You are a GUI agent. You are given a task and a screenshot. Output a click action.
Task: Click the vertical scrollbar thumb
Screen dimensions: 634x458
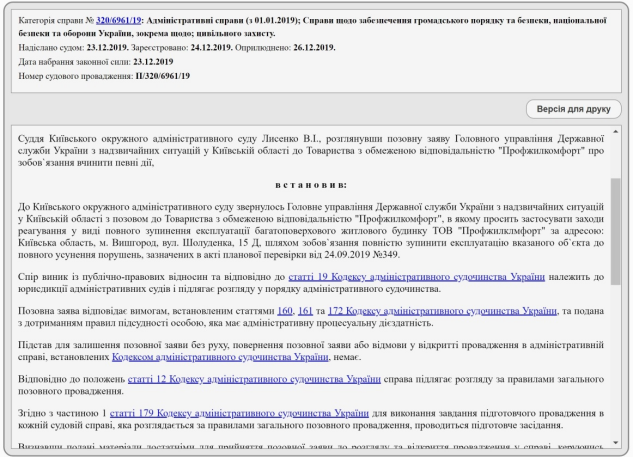pos(615,231)
